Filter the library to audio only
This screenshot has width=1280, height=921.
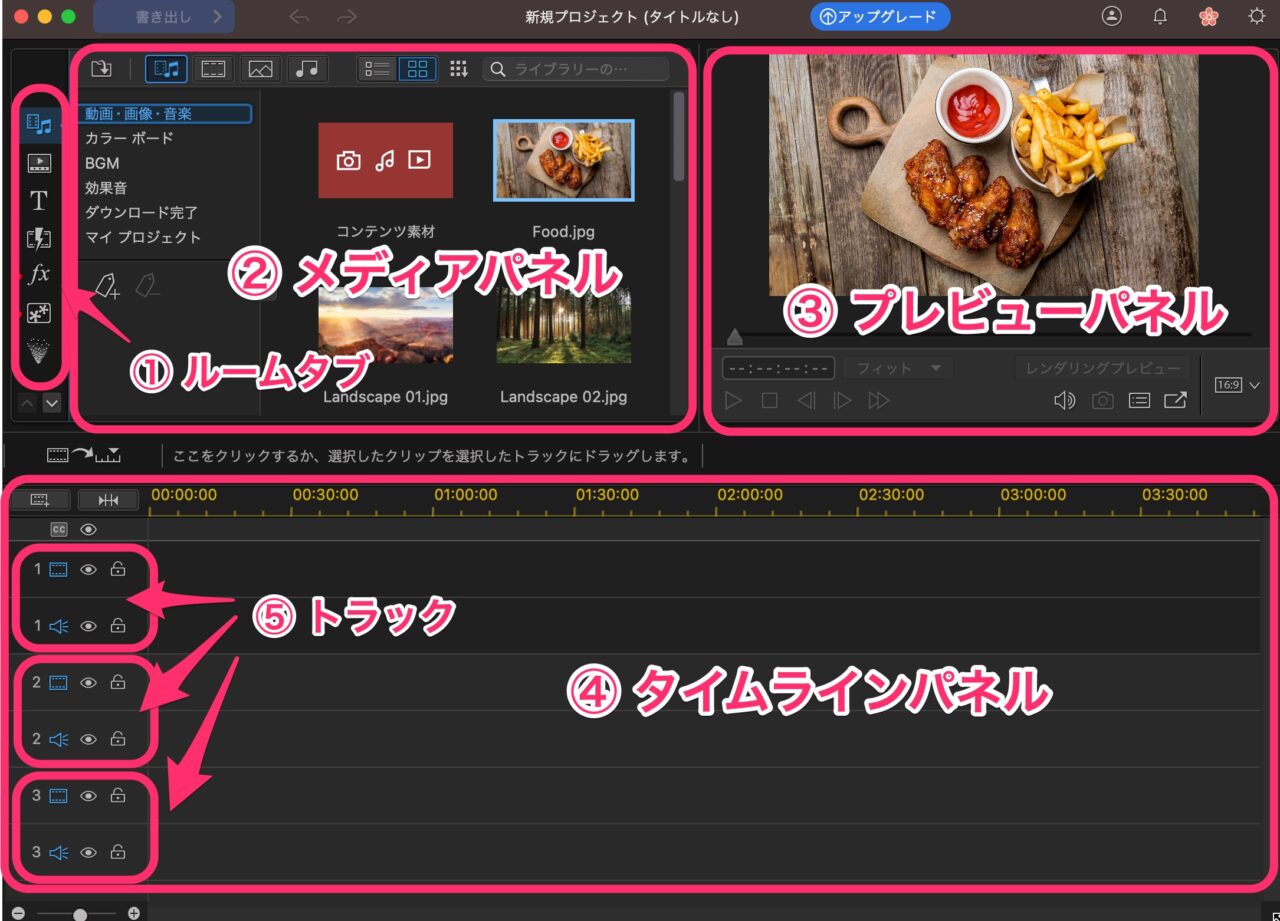(308, 68)
